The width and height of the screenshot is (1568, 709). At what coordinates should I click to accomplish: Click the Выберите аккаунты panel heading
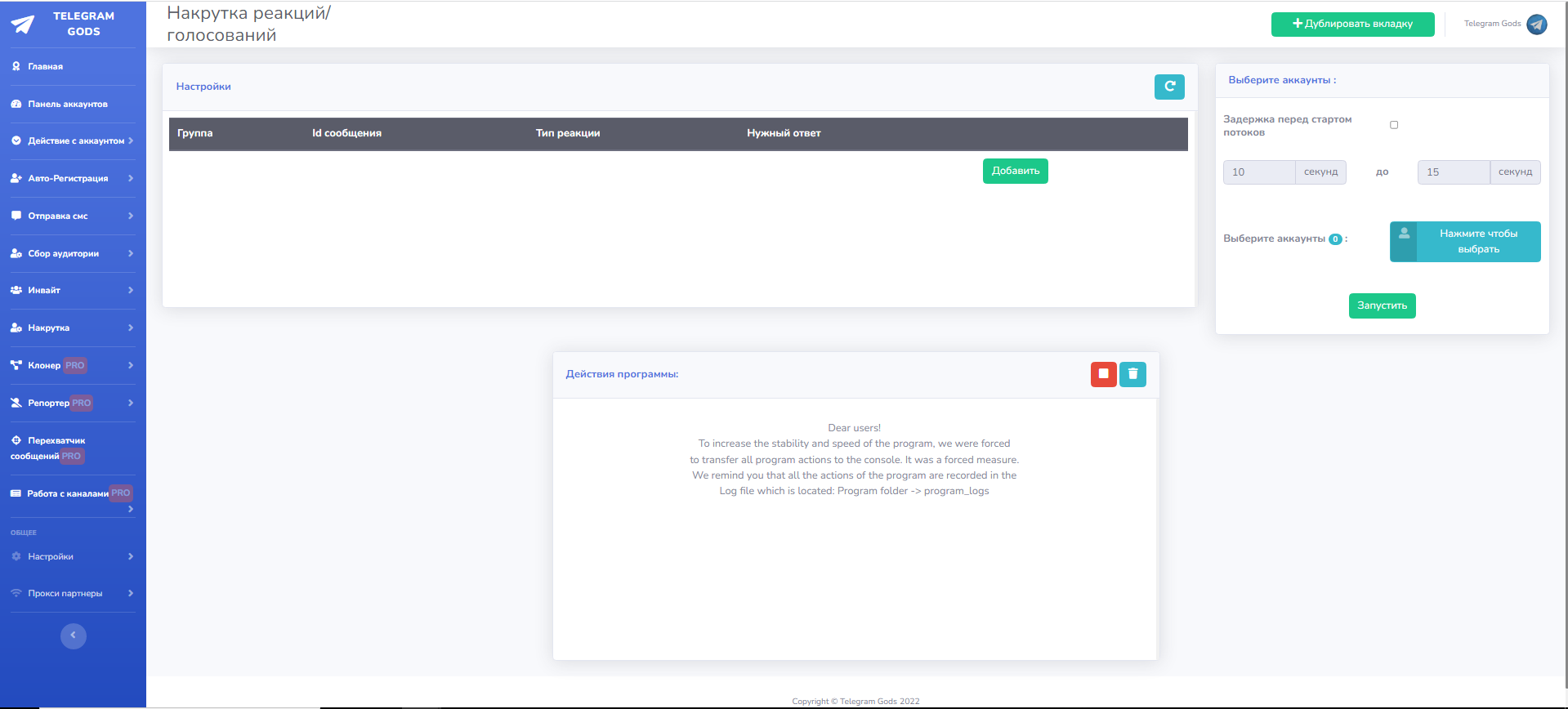[1282, 80]
